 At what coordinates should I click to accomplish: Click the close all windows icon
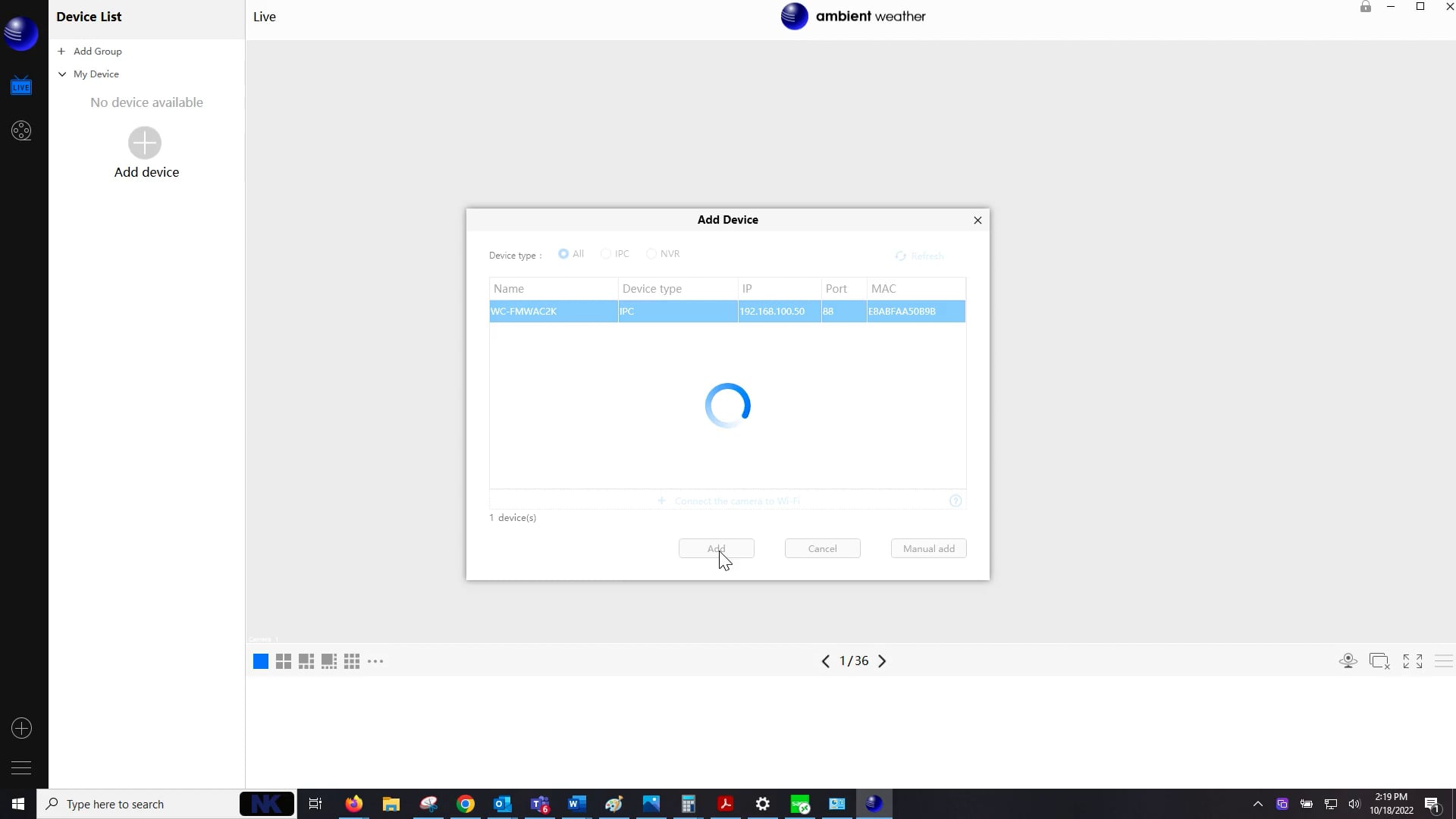tap(1379, 661)
